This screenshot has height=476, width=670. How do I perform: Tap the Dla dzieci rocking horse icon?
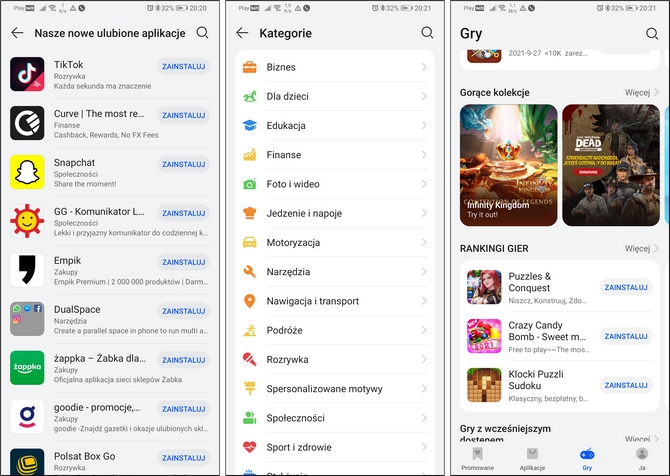[x=250, y=96]
